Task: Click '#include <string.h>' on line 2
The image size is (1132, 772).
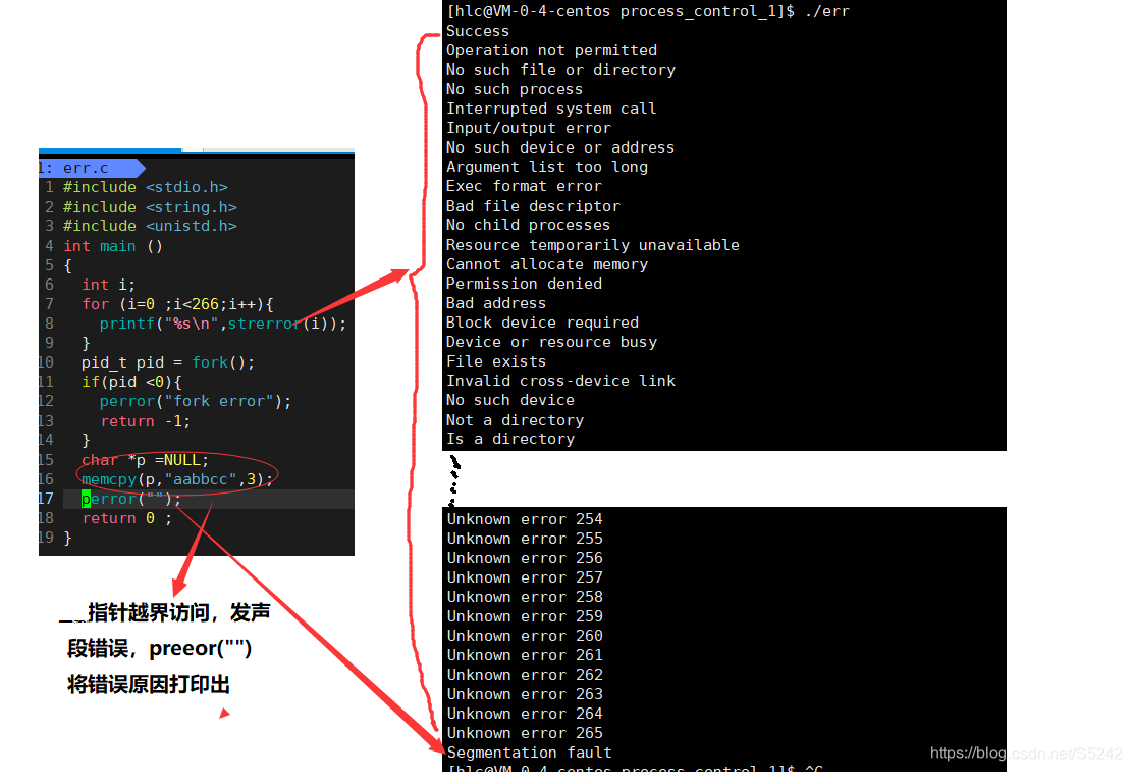Action: click(149, 207)
